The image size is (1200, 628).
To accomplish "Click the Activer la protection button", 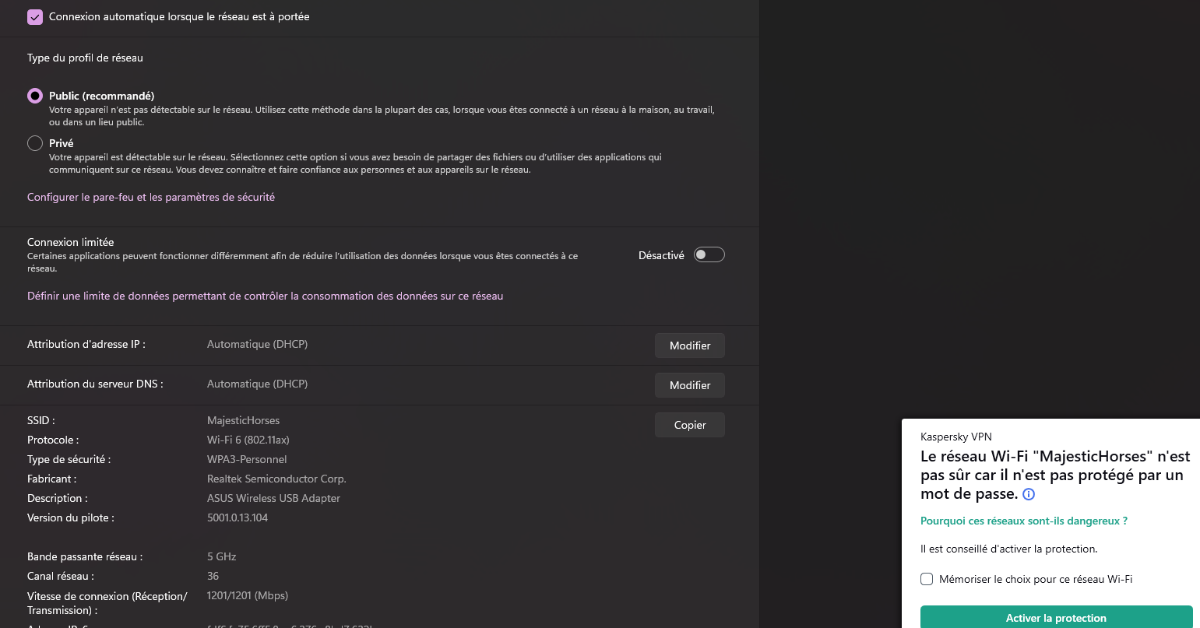I will coord(1056,617).
